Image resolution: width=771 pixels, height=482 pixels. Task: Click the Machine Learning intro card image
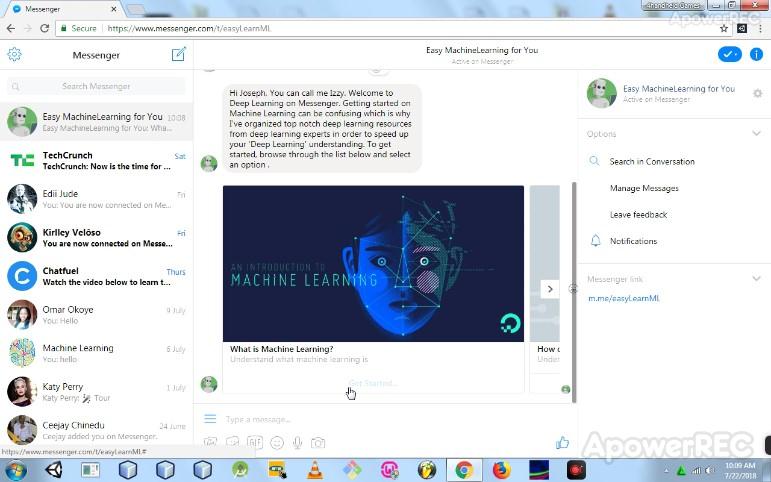(x=373, y=264)
